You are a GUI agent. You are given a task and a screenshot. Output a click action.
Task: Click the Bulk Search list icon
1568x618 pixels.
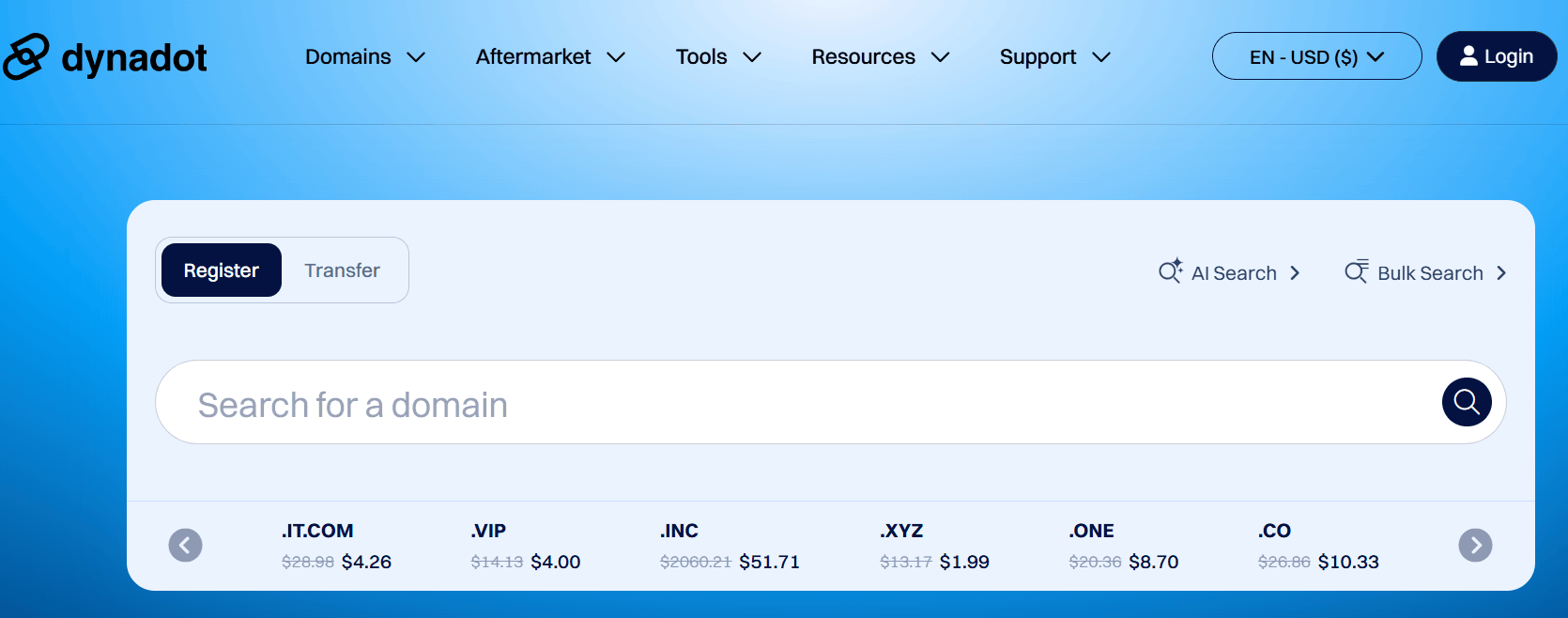pyautogui.click(x=1356, y=271)
